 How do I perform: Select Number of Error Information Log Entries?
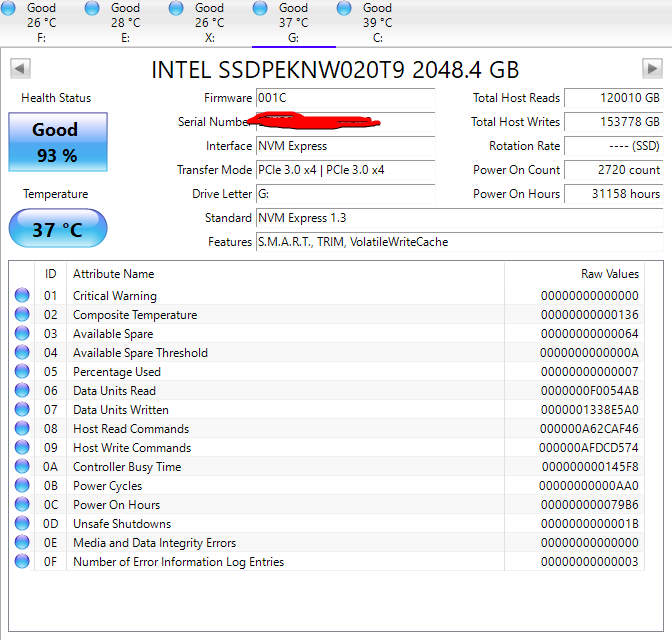tap(179, 562)
